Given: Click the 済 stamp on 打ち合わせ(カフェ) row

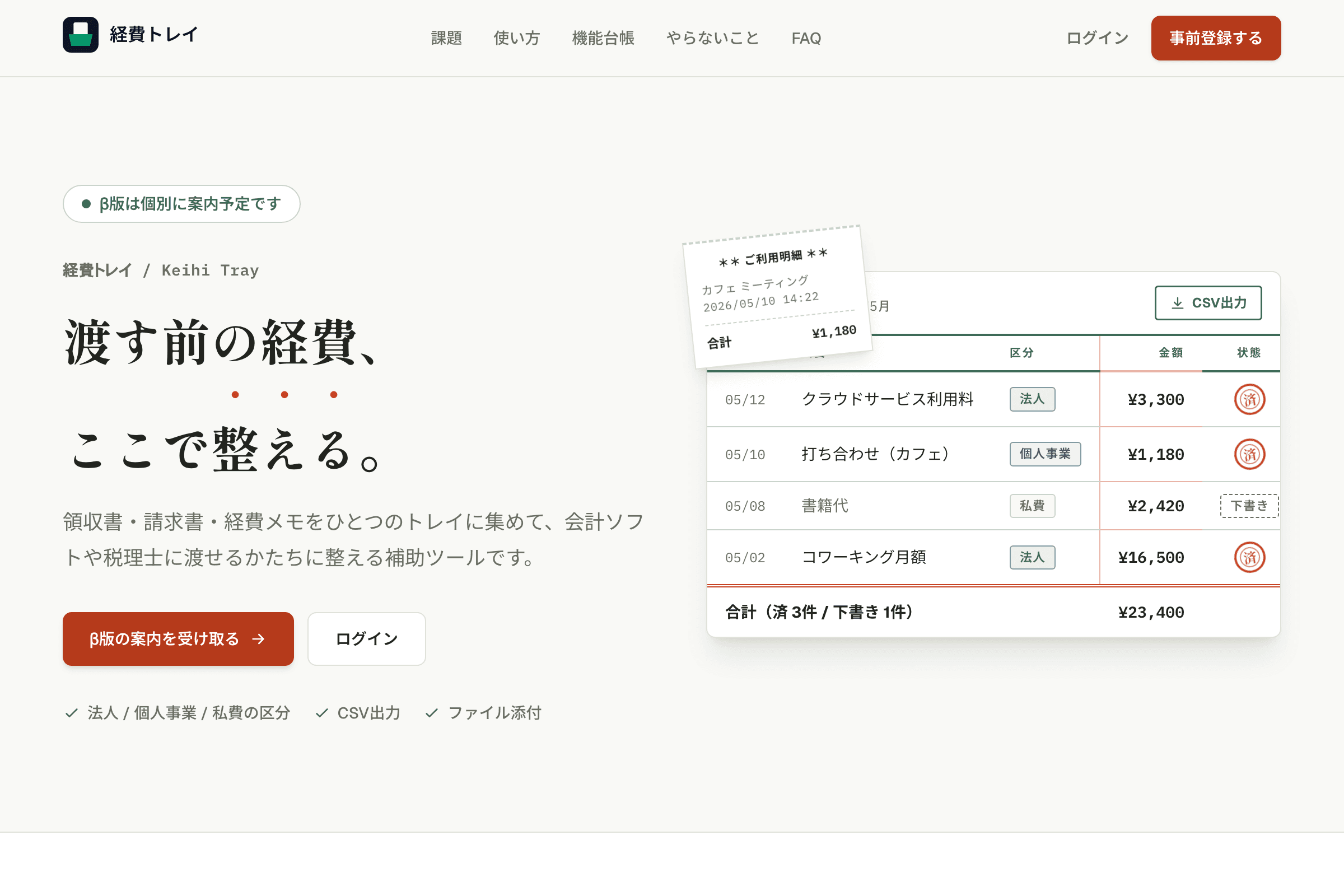Looking at the screenshot, I should pos(1249,454).
